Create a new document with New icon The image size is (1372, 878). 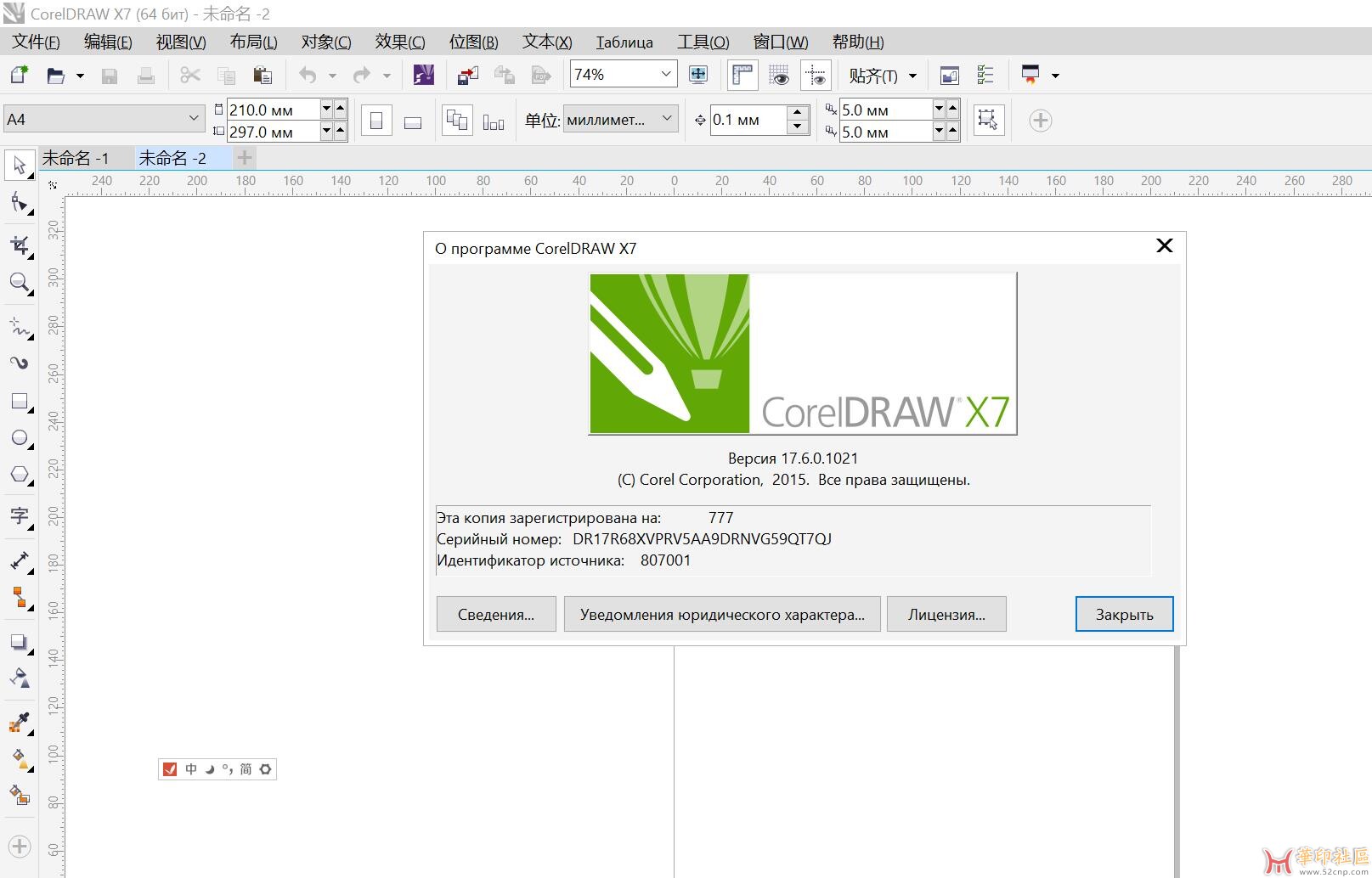coord(19,75)
